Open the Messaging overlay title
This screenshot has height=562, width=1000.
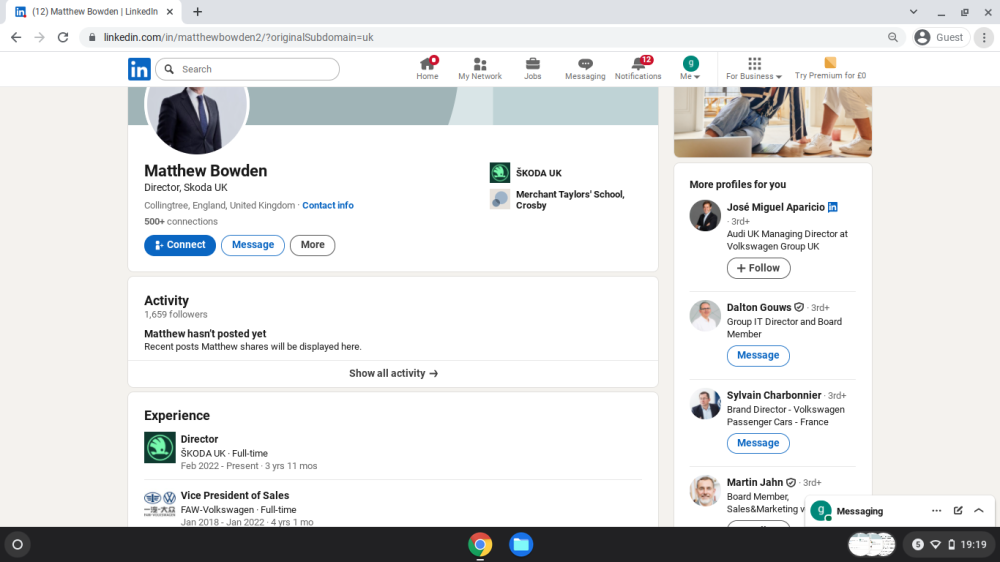tap(860, 512)
